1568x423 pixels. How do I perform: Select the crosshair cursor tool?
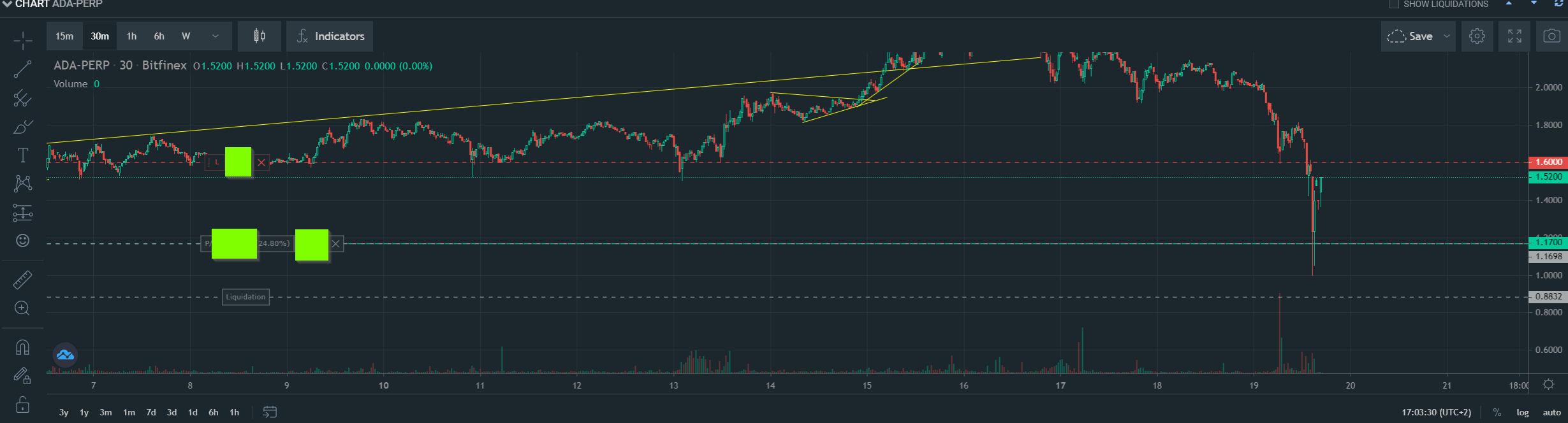22,41
